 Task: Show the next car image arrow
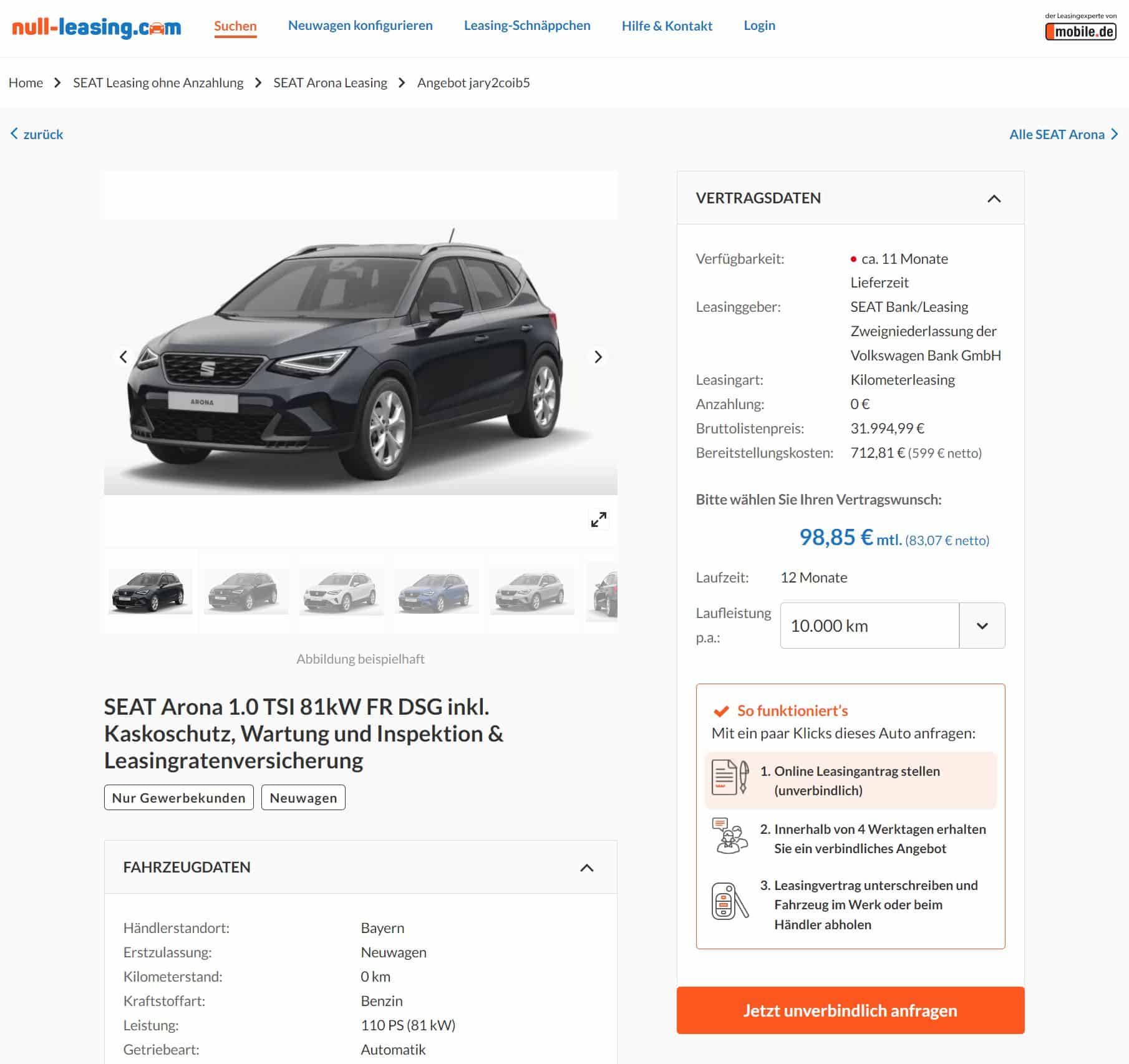point(598,357)
